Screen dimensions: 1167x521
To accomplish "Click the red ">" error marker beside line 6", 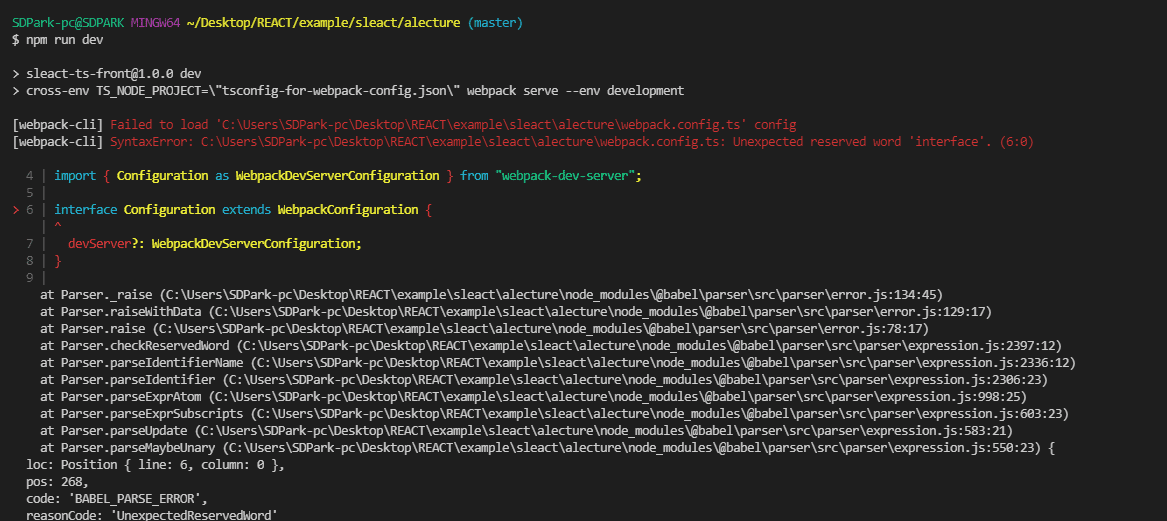I will 15,209.
